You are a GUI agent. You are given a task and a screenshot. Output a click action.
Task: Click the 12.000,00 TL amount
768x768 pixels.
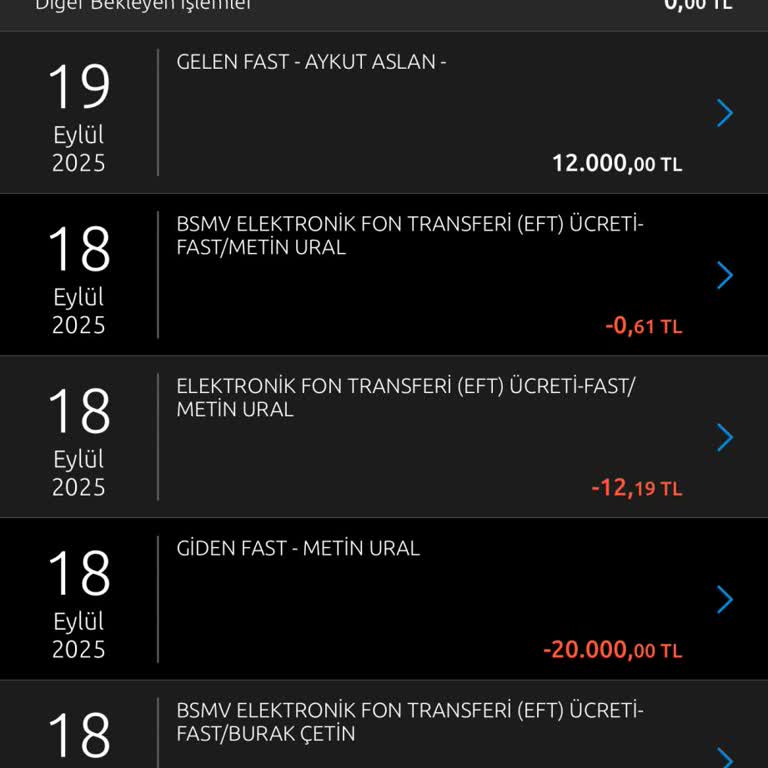tap(616, 163)
